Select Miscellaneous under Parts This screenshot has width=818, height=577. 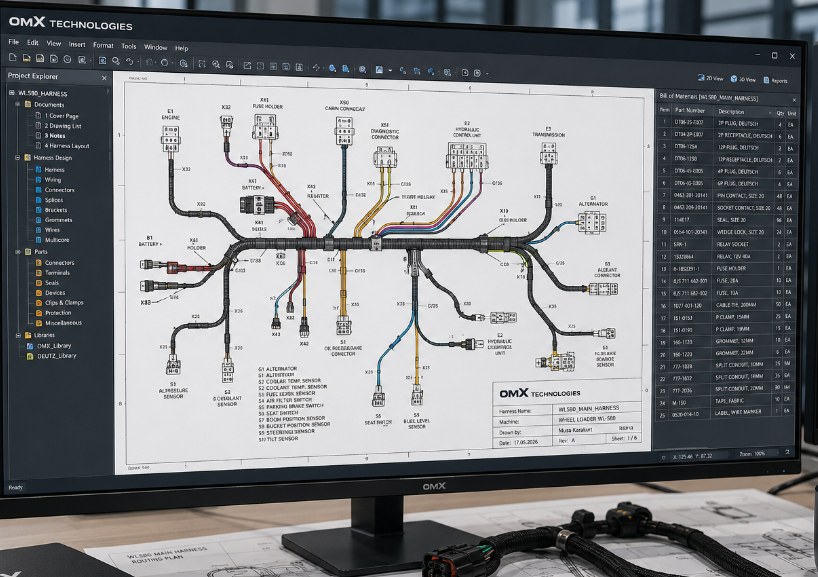64,323
